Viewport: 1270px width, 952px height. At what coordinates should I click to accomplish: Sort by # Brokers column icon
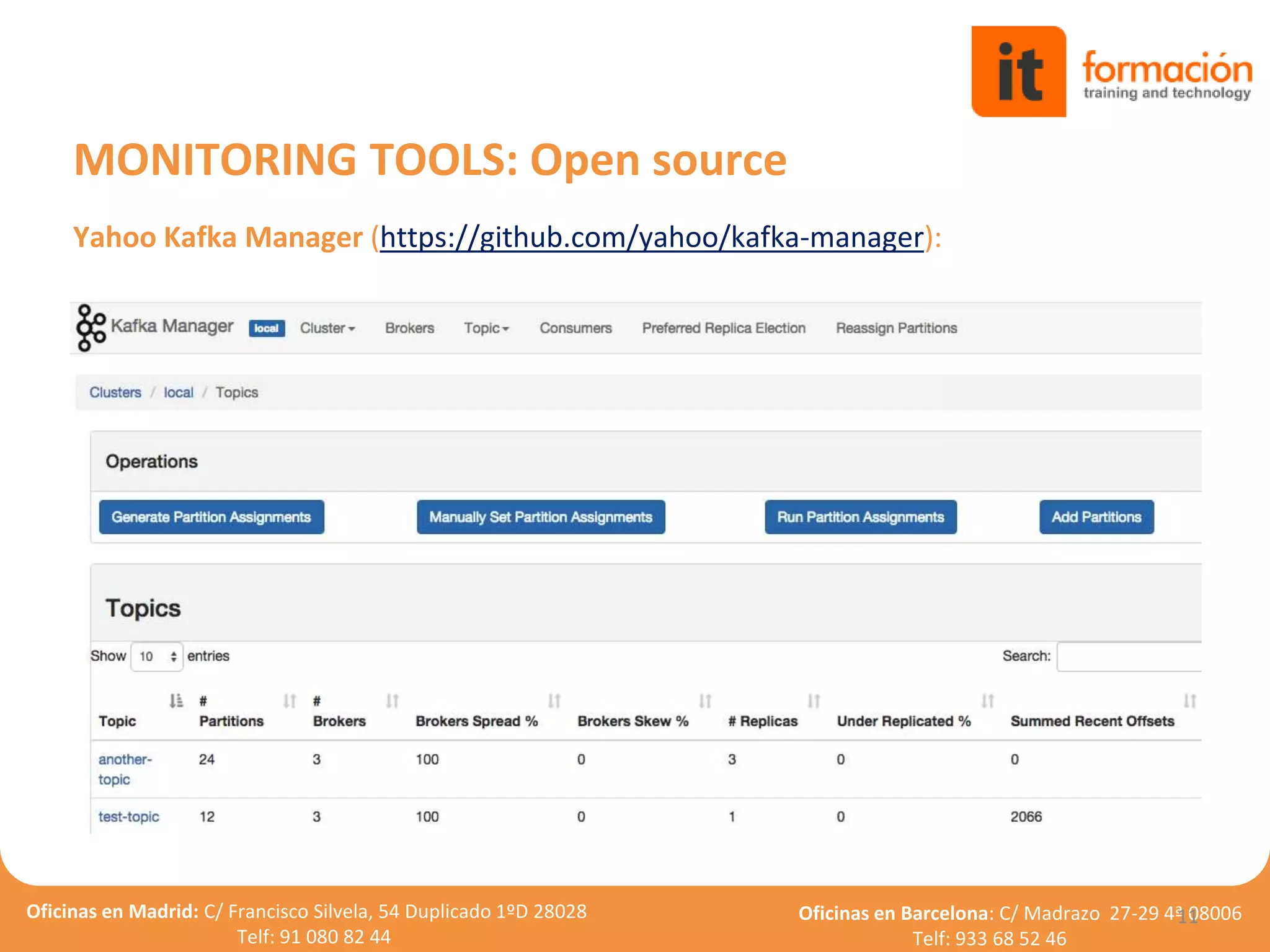pos(392,701)
